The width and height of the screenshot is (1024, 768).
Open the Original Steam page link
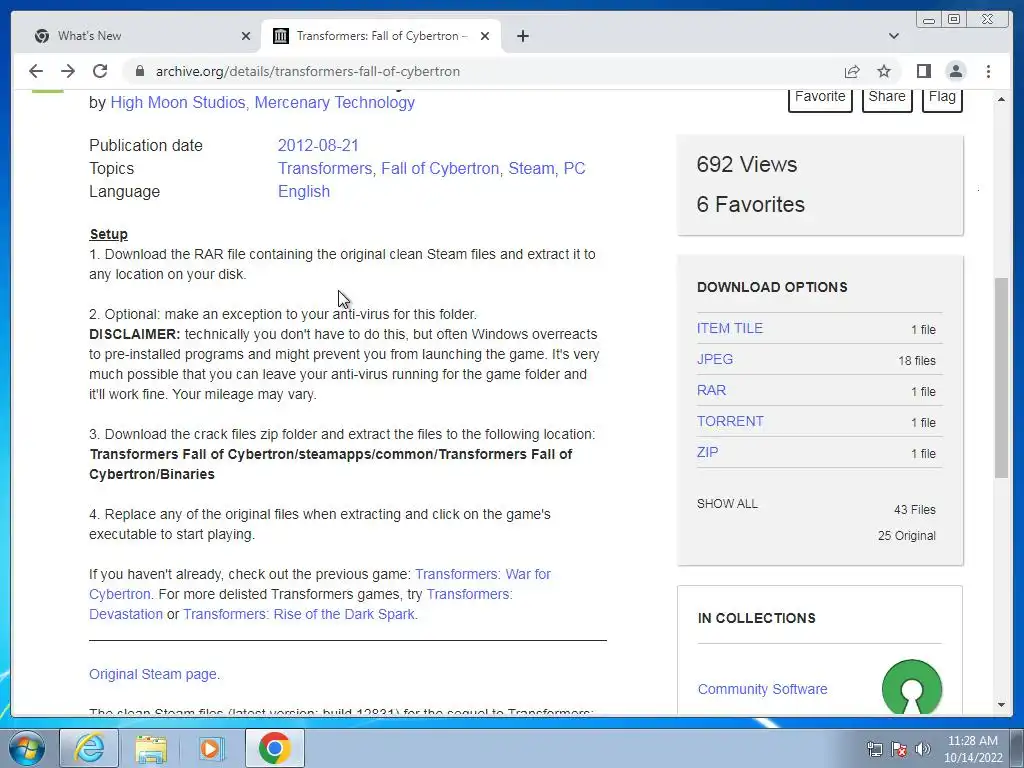[x=153, y=675]
